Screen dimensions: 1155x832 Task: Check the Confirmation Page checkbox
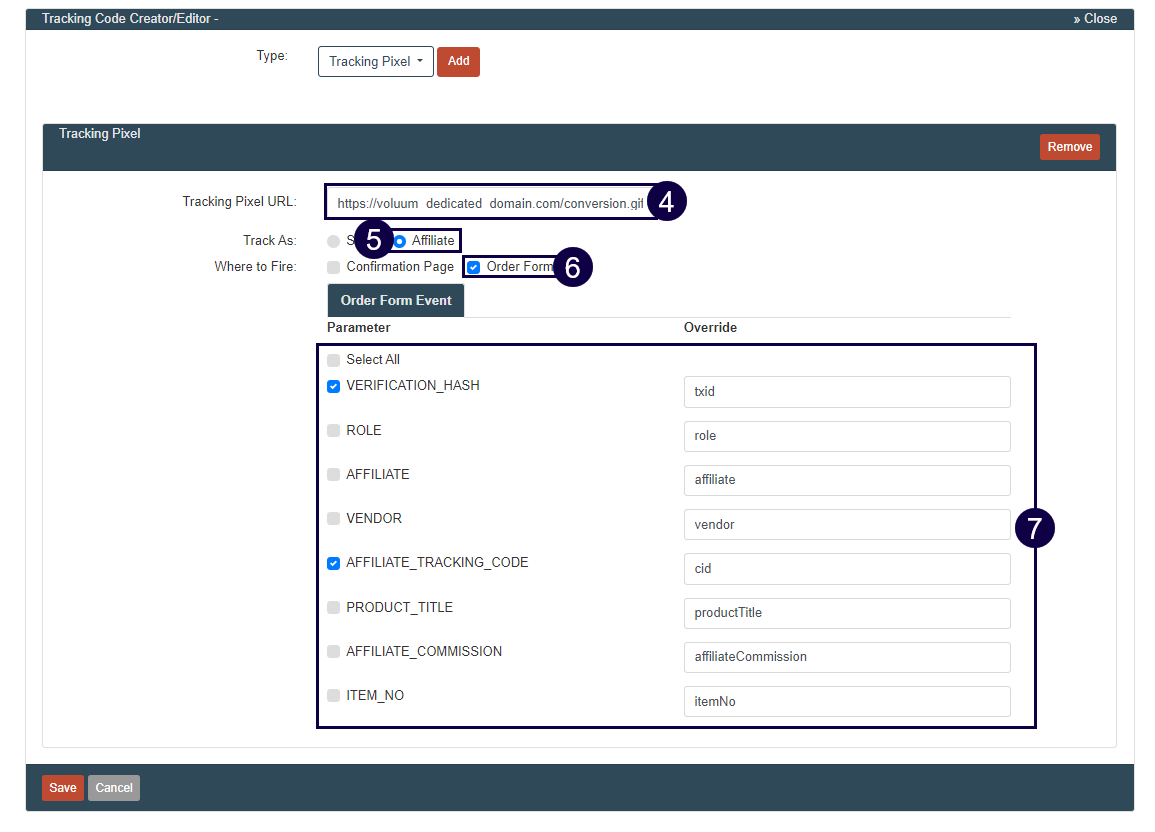333,267
